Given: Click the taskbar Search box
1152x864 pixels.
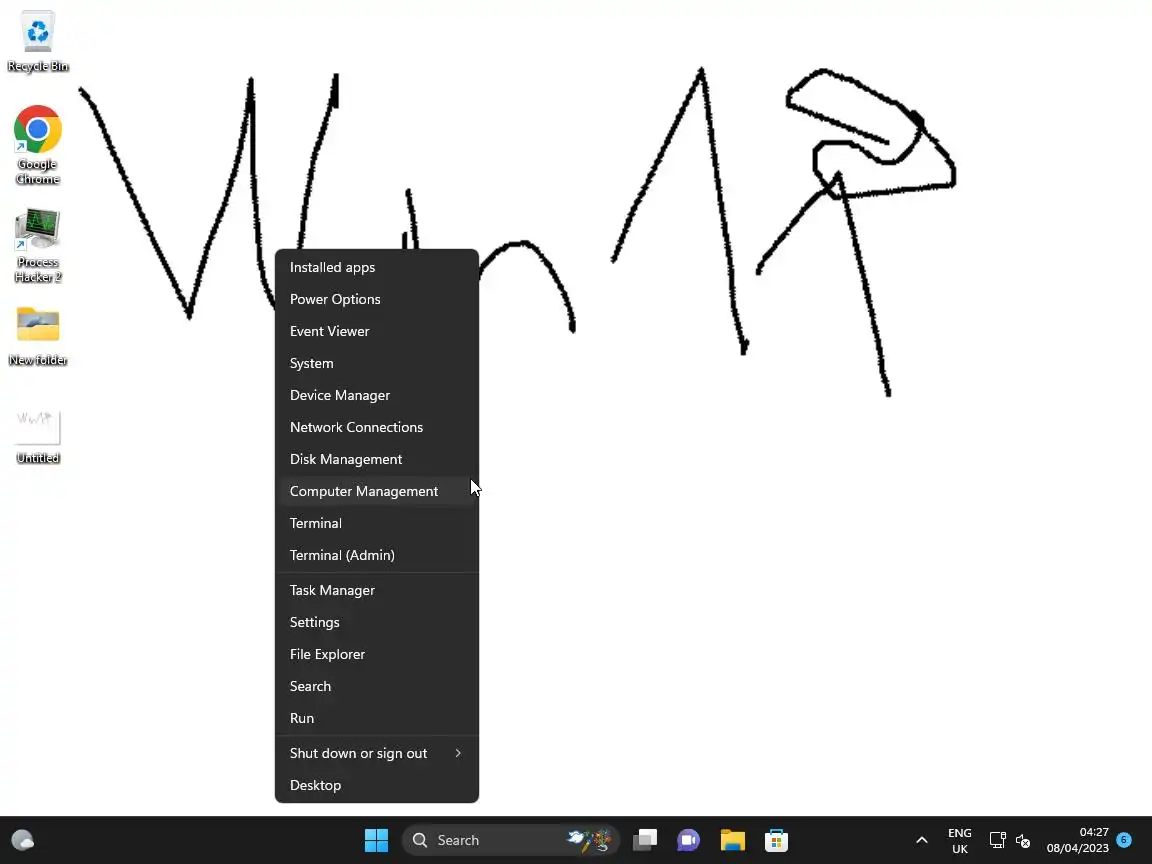Looking at the screenshot, I should click(x=511, y=840).
